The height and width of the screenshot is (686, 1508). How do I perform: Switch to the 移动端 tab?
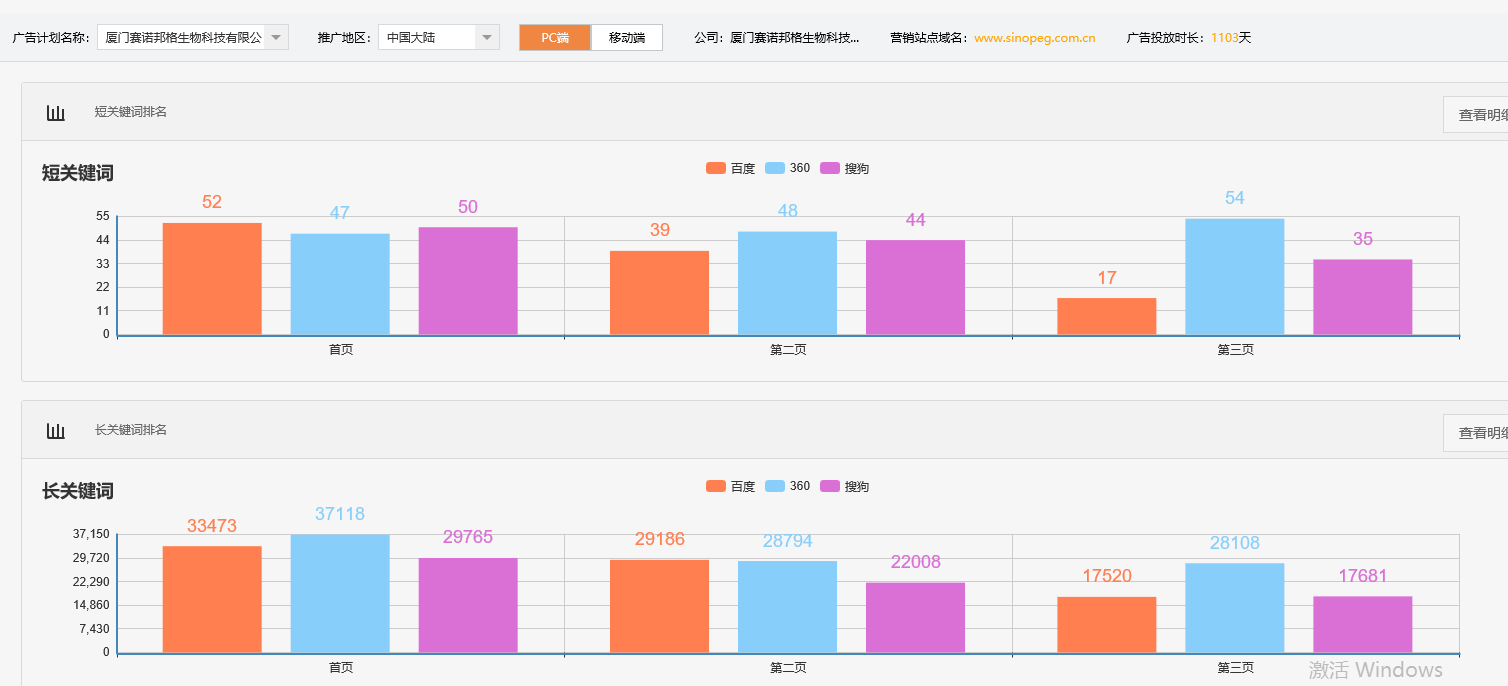[x=627, y=38]
